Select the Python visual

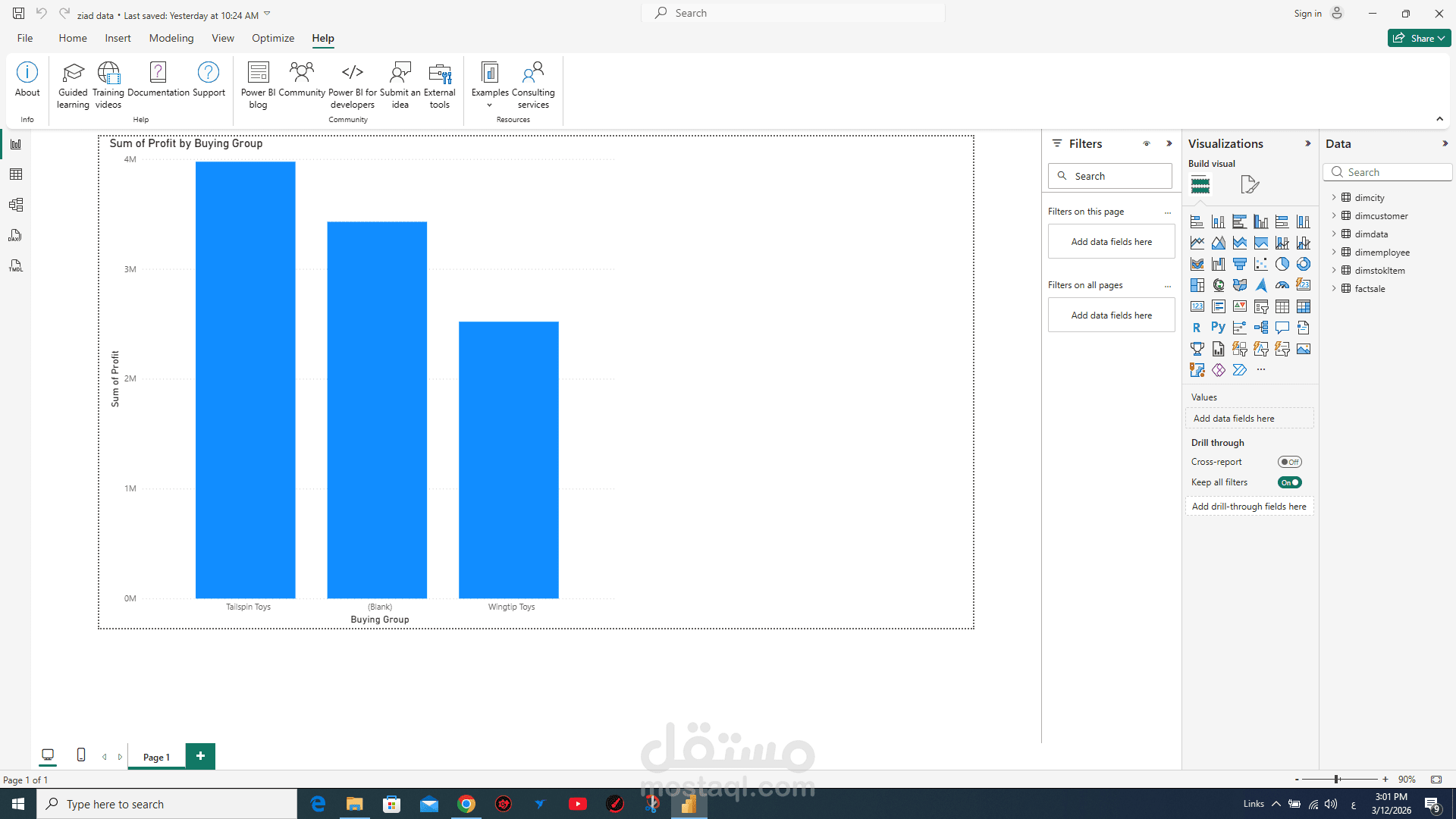[x=1218, y=328]
